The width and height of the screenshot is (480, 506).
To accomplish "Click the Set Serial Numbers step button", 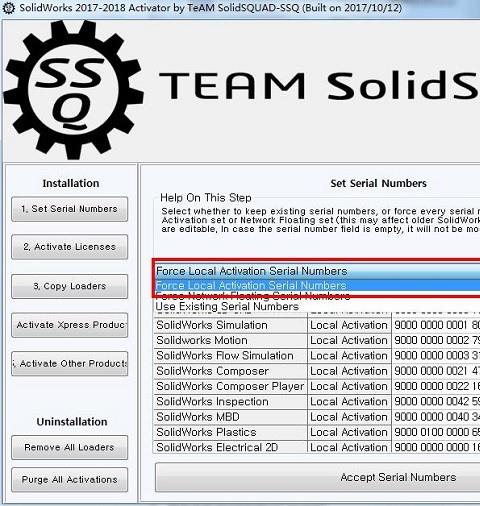I will point(69,209).
